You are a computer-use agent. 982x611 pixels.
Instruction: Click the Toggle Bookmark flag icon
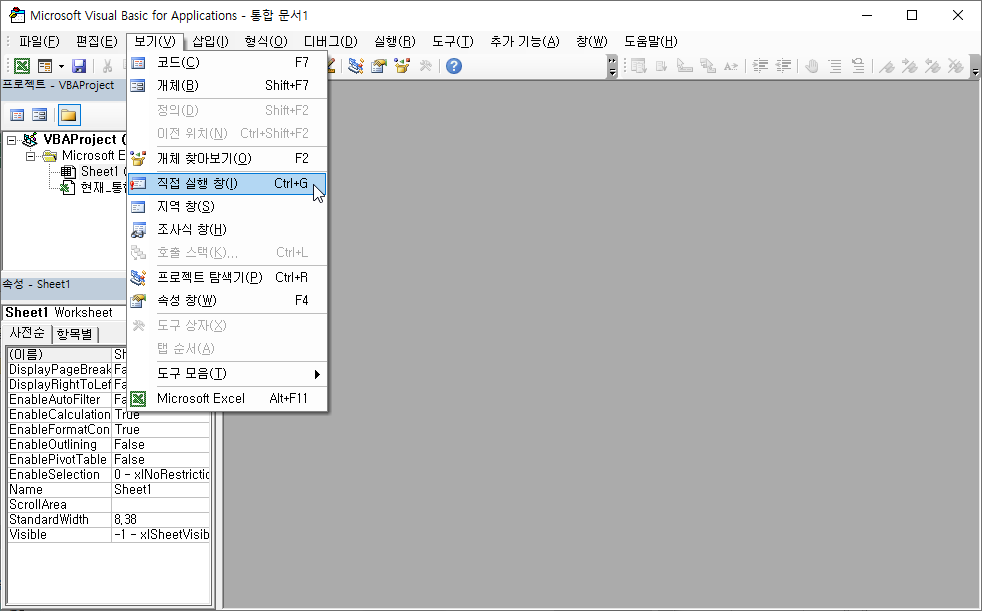coord(886,66)
